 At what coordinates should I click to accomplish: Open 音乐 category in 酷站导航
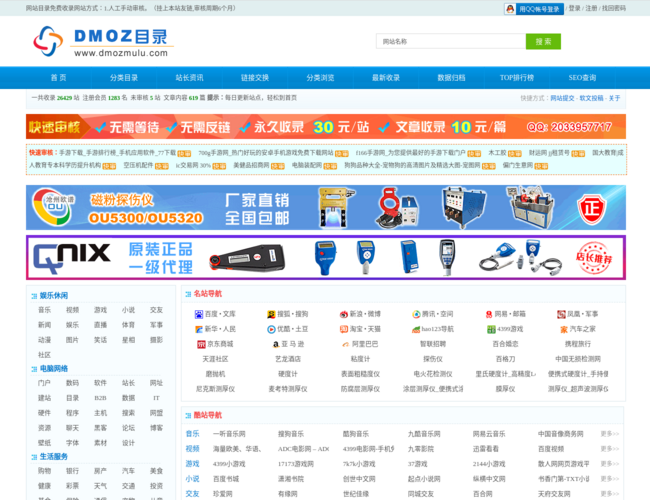coord(192,434)
